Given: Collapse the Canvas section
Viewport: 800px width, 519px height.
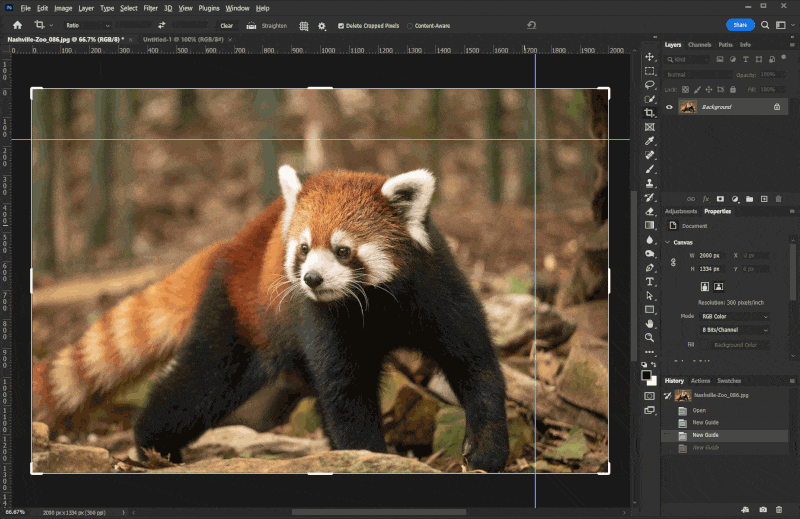Looking at the screenshot, I should point(668,242).
